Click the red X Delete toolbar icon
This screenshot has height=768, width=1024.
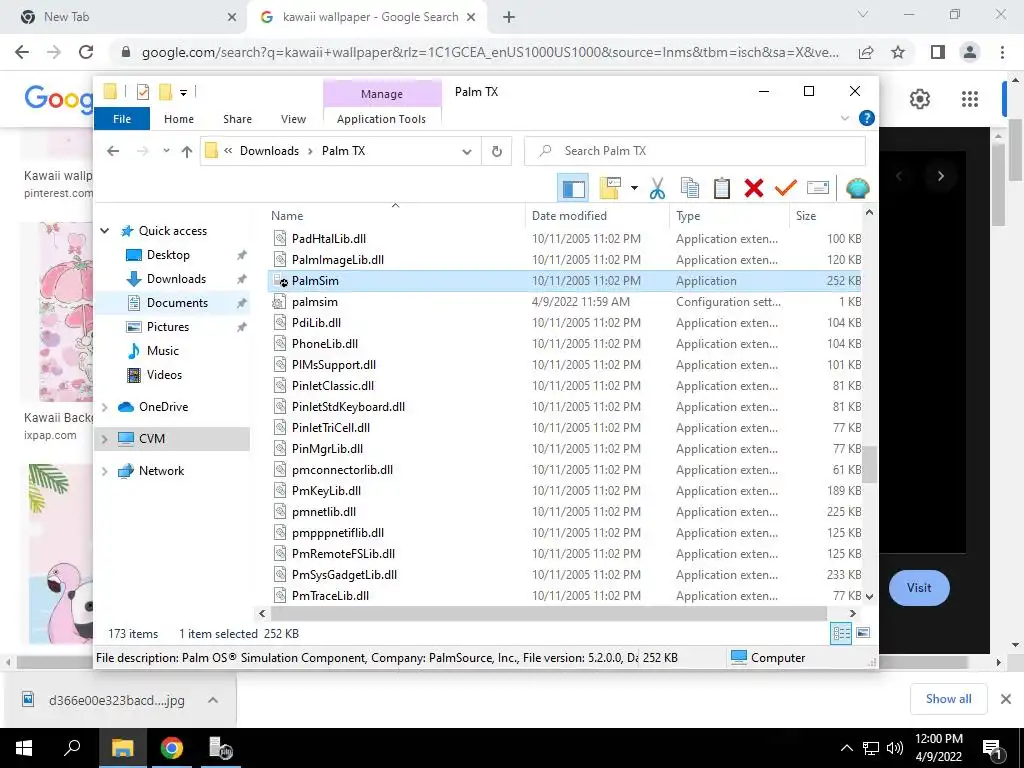point(754,189)
